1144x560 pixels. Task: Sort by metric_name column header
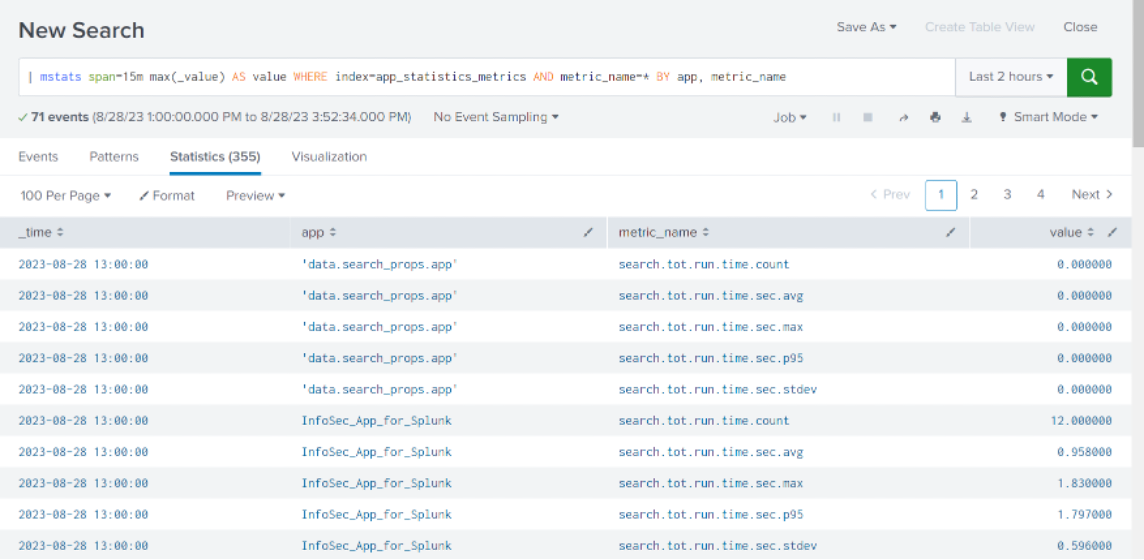(662, 233)
